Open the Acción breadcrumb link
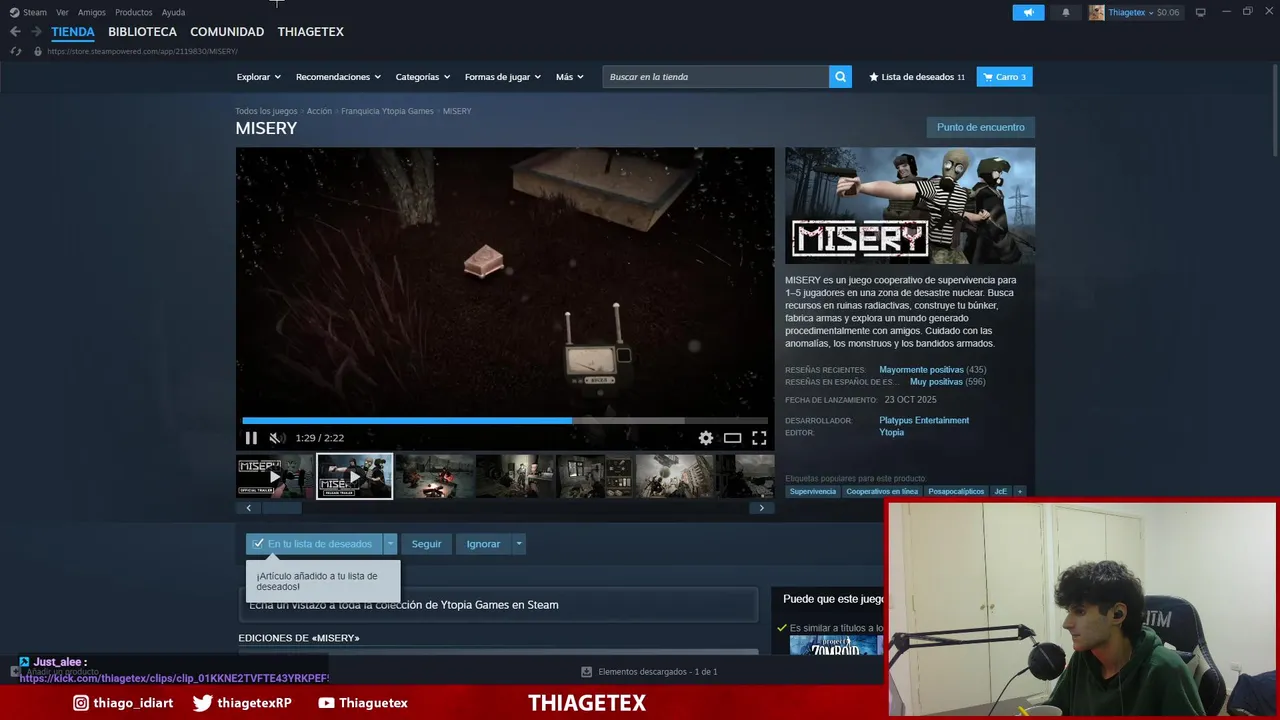 click(319, 111)
